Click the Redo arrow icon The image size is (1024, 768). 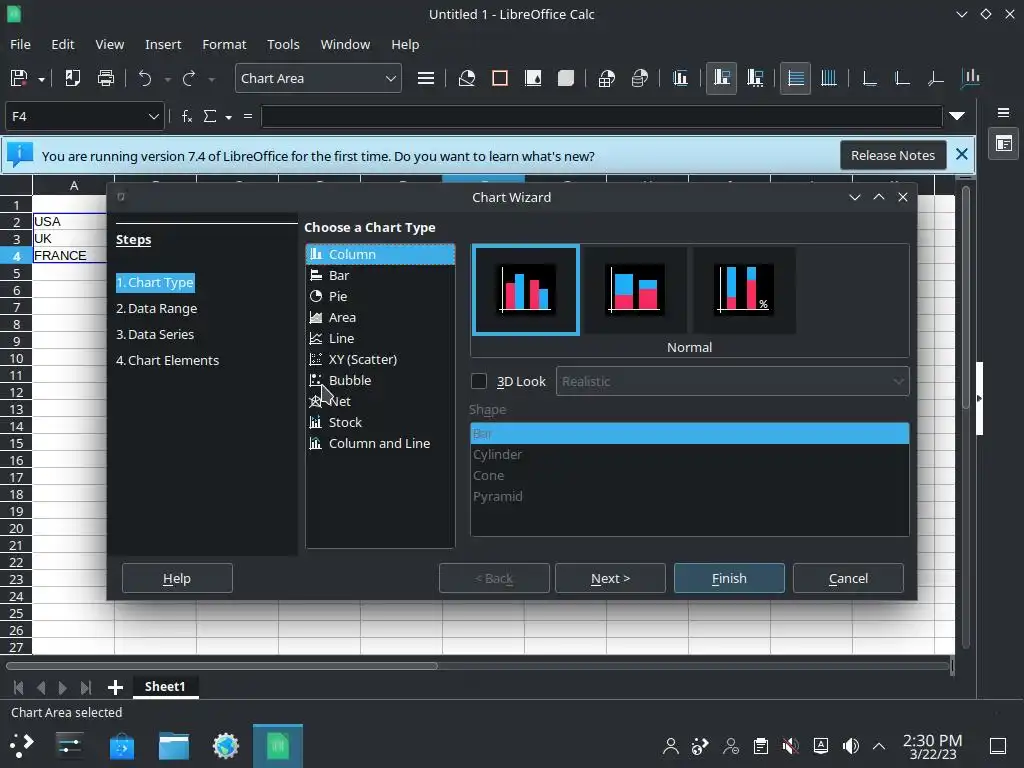(x=189, y=78)
